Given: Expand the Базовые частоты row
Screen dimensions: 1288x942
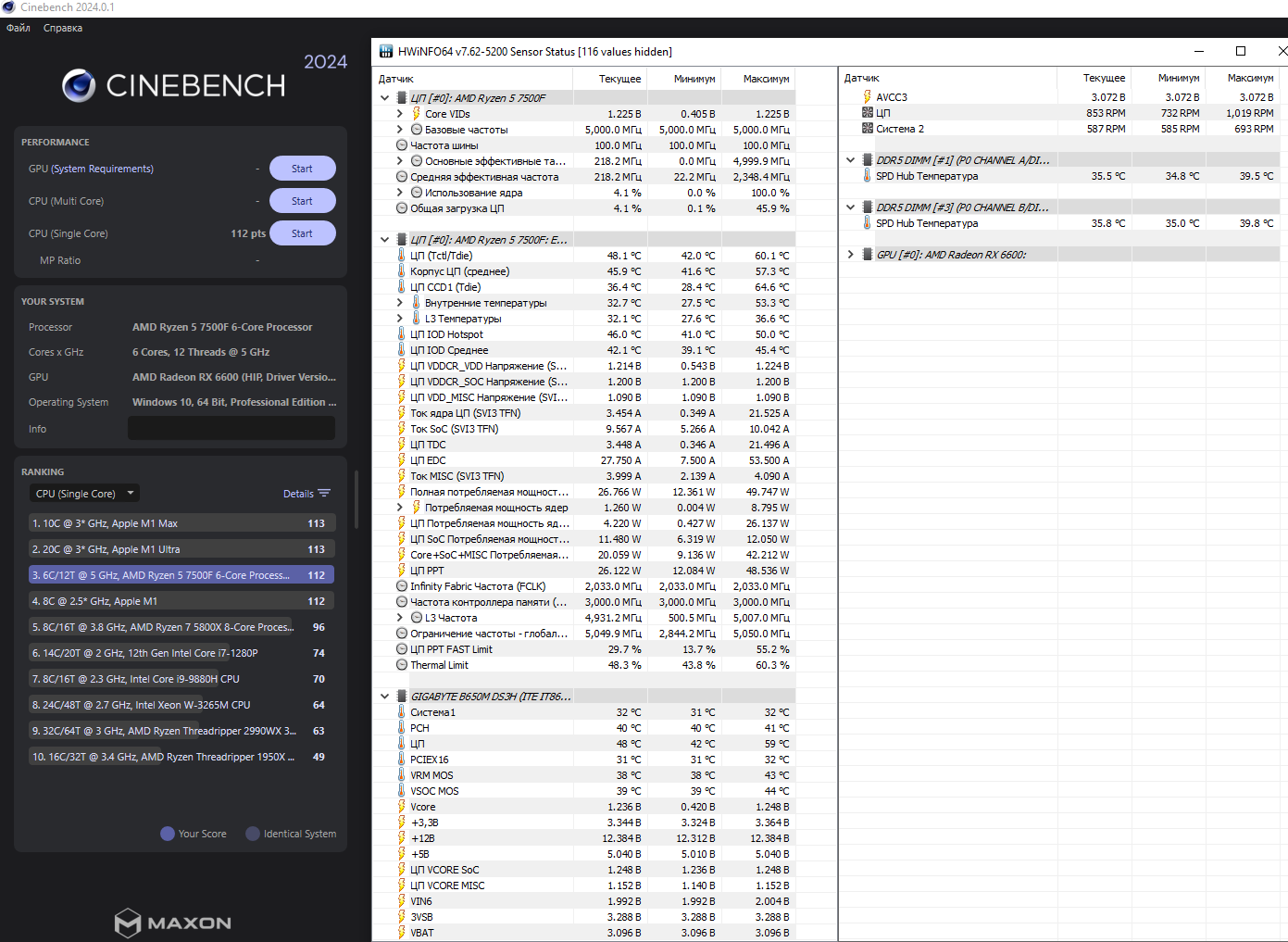Looking at the screenshot, I should tap(400, 130).
